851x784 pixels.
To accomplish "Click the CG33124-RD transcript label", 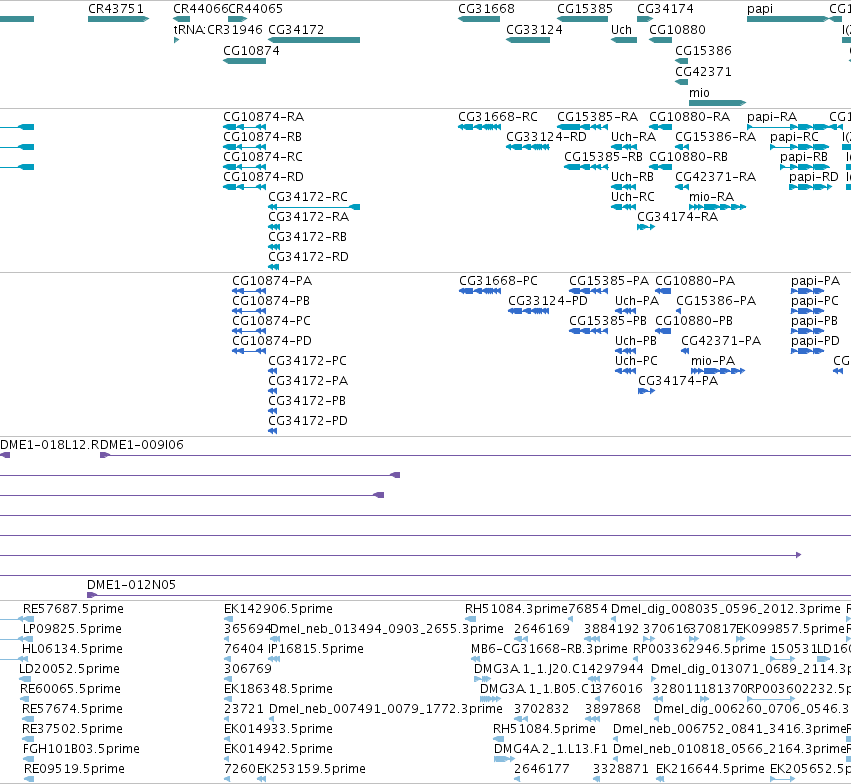I will (547, 137).
